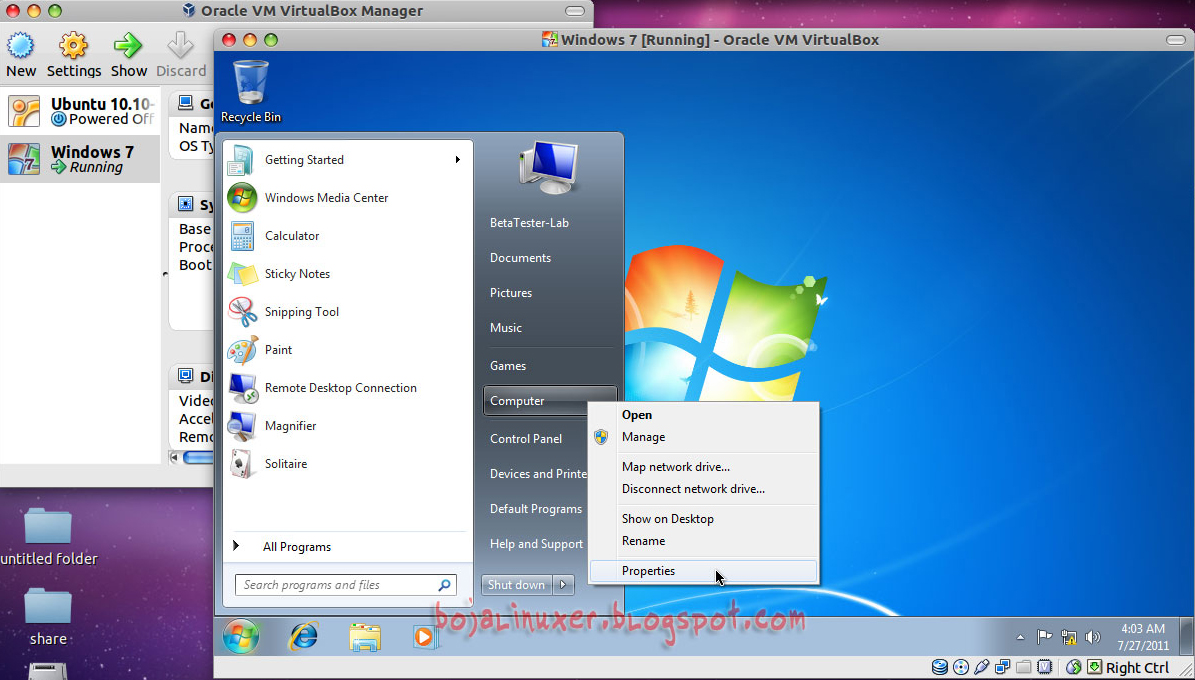
Task: Click the Show green arrow button
Action: point(129,55)
